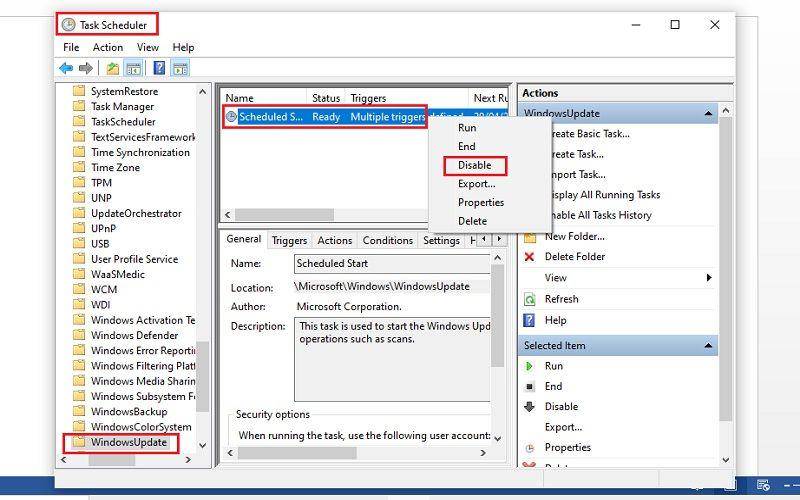Click the Name column header

pyautogui.click(x=264, y=98)
